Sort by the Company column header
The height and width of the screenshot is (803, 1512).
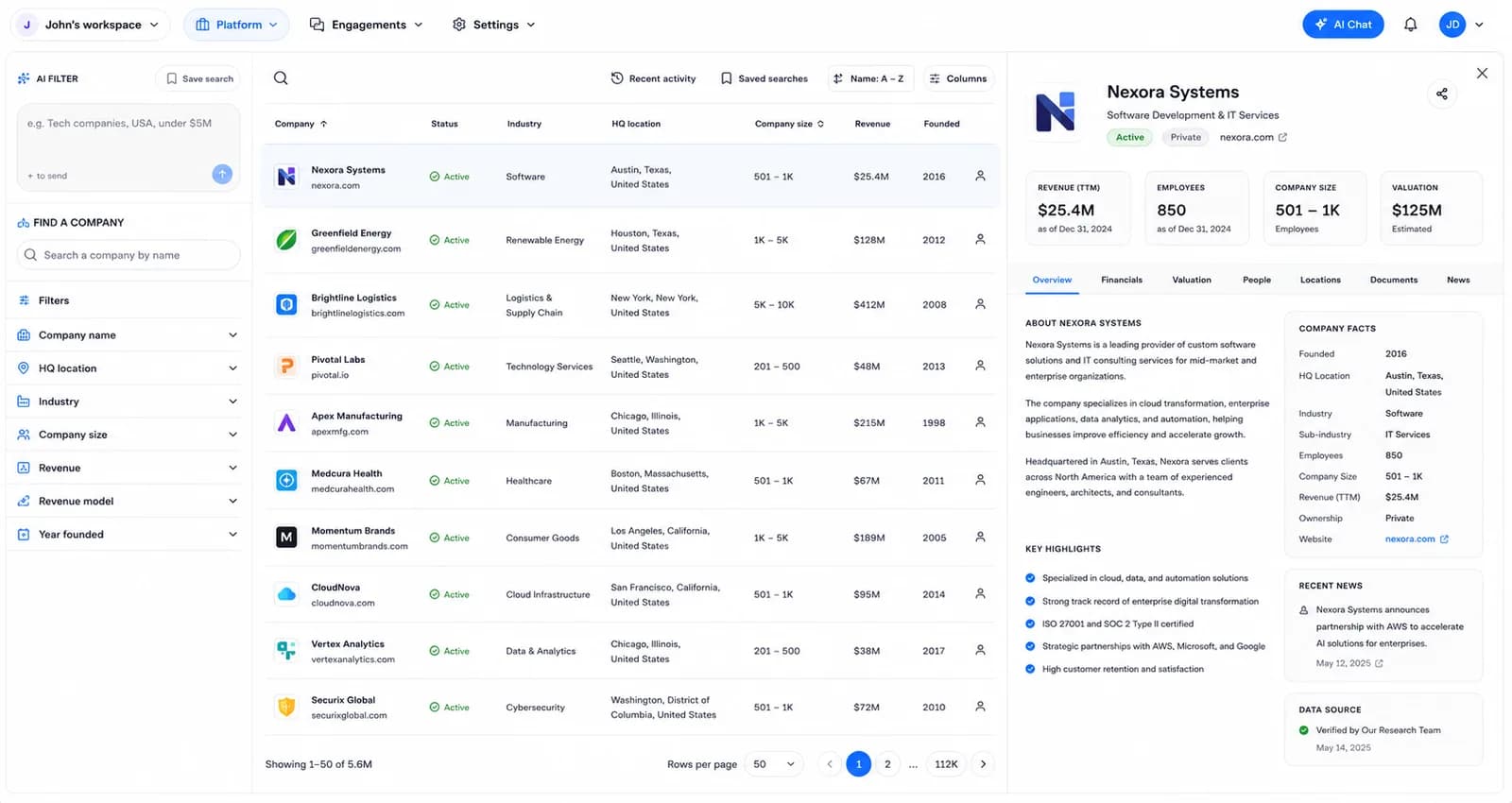pyautogui.click(x=301, y=124)
